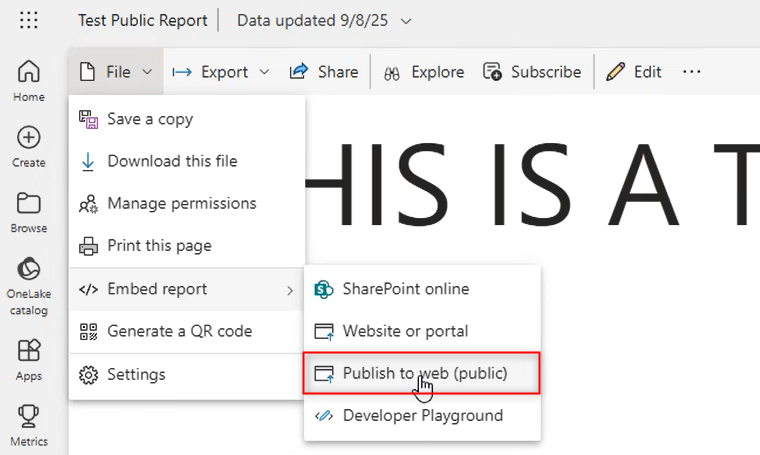The image size is (760, 455).
Task: Go to Home in sidebar
Action: click(x=29, y=80)
